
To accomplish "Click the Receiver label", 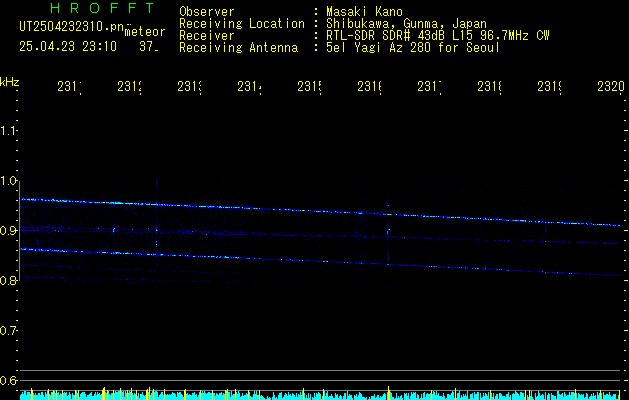I will [207, 36].
